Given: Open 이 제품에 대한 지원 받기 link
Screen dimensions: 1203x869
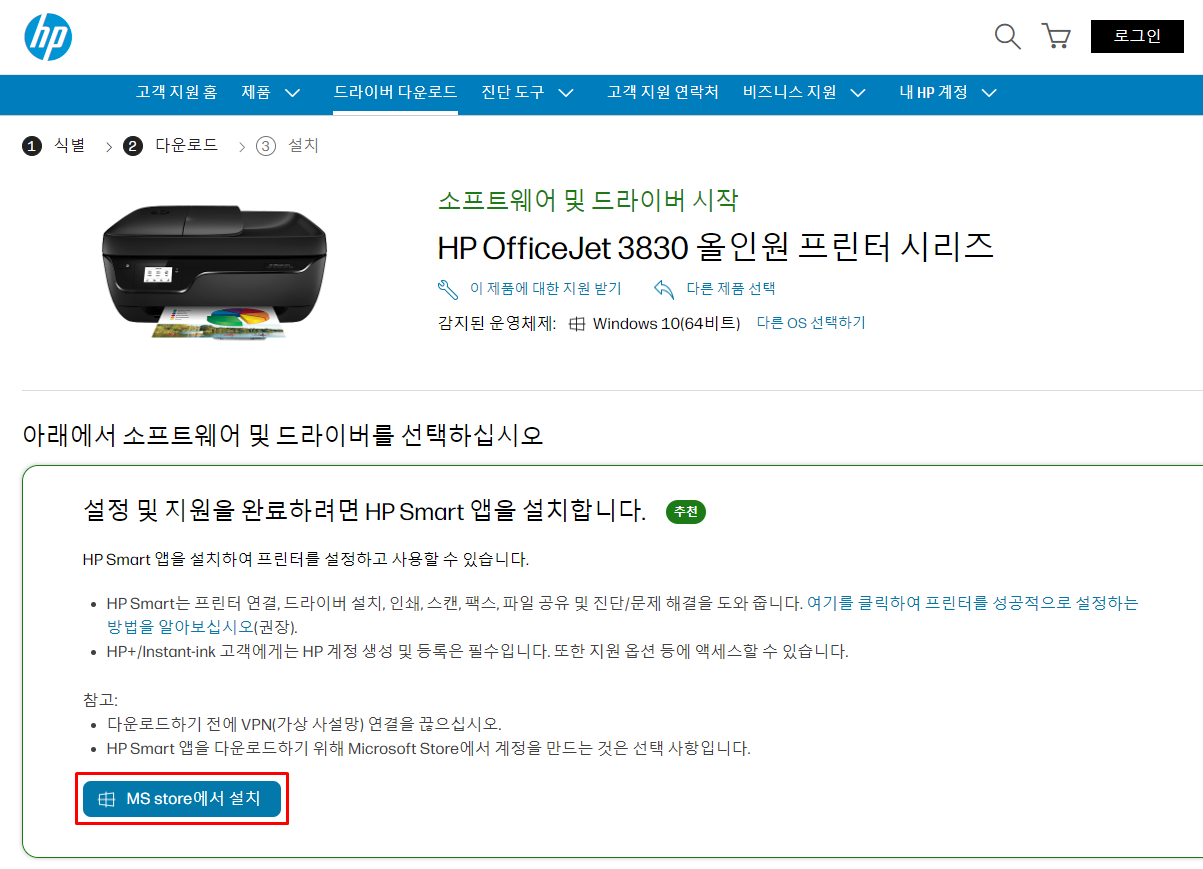Looking at the screenshot, I should (x=546, y=288).
